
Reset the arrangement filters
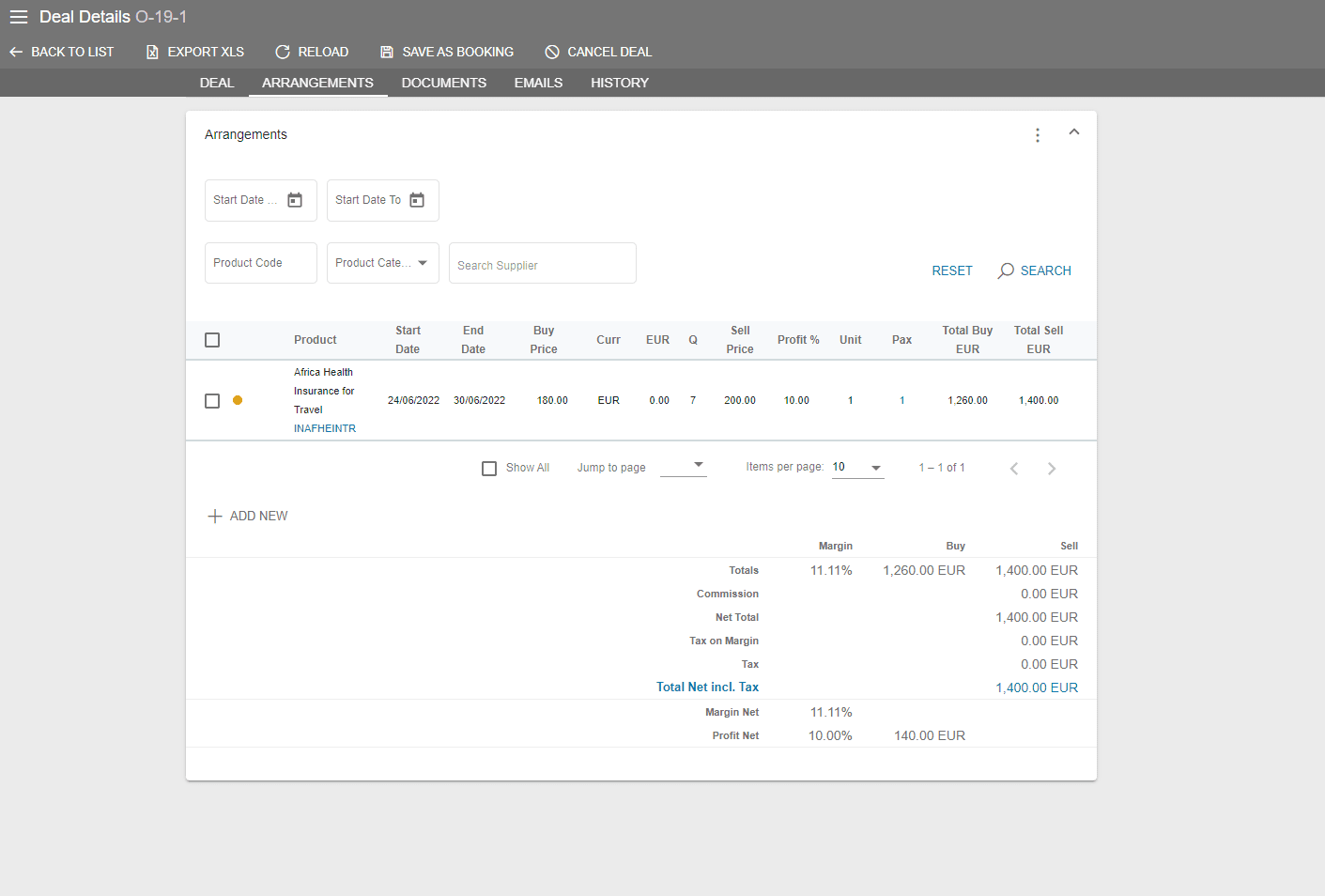(952, 270)
